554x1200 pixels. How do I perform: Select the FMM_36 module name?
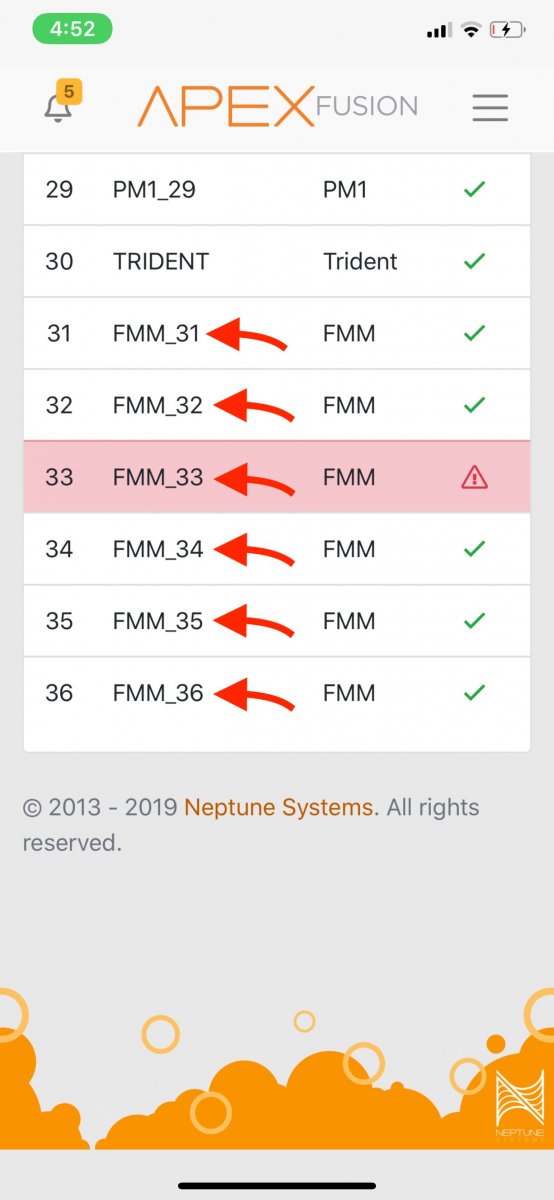158,693
